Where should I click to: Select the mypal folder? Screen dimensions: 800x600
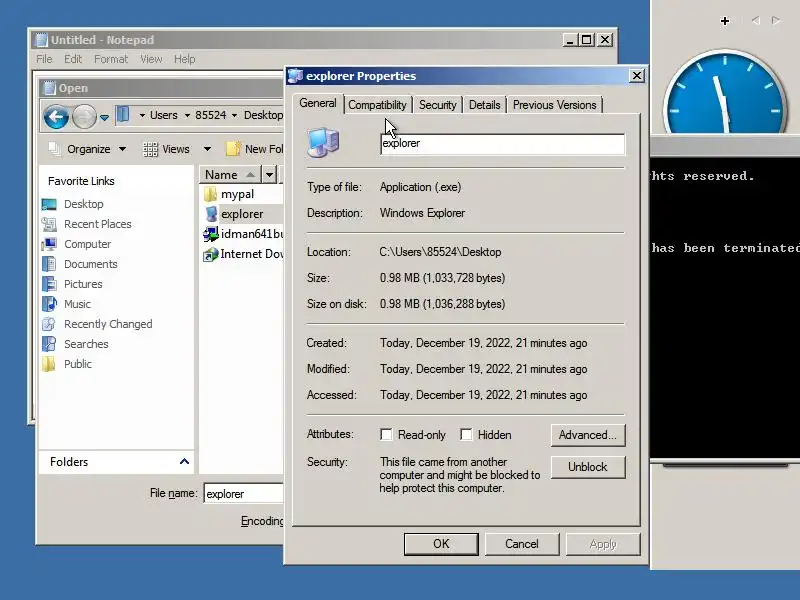237,194
